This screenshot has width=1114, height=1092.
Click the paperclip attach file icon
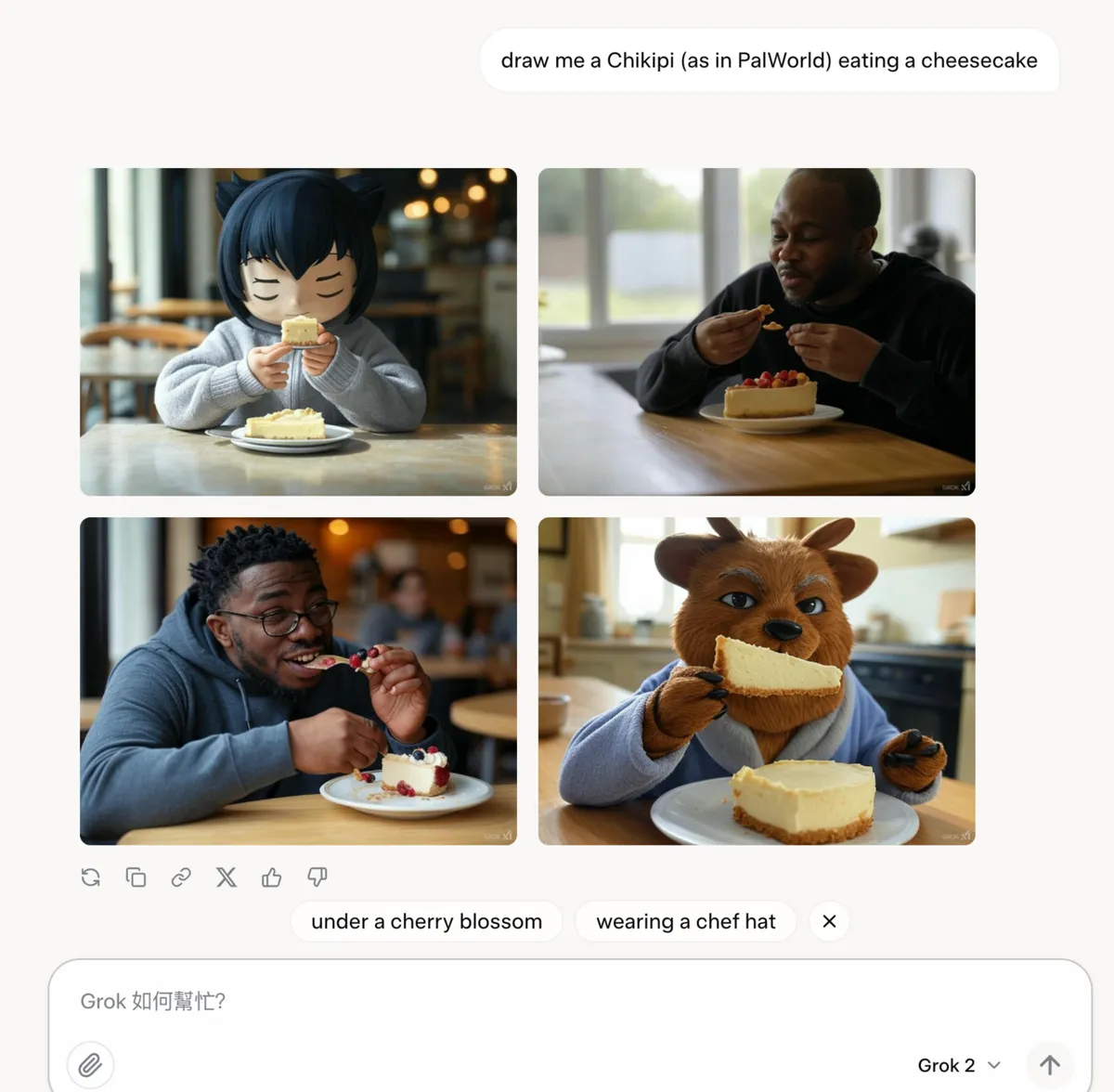tap(90, 1065)
